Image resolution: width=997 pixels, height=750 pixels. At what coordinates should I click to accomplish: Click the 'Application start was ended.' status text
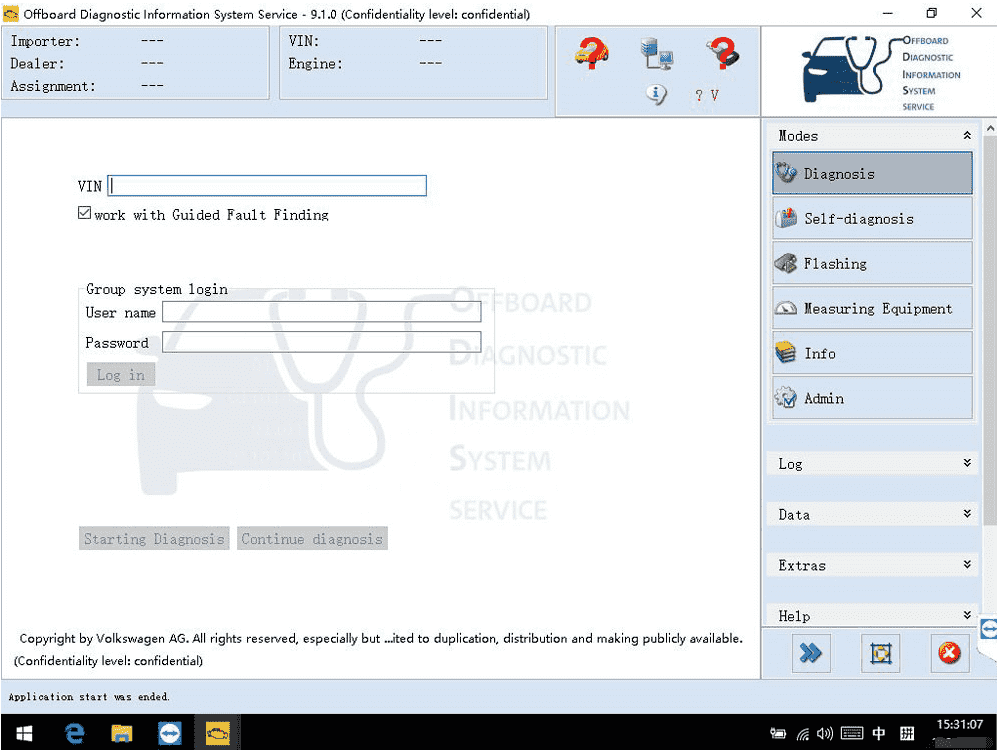point(89,697)
